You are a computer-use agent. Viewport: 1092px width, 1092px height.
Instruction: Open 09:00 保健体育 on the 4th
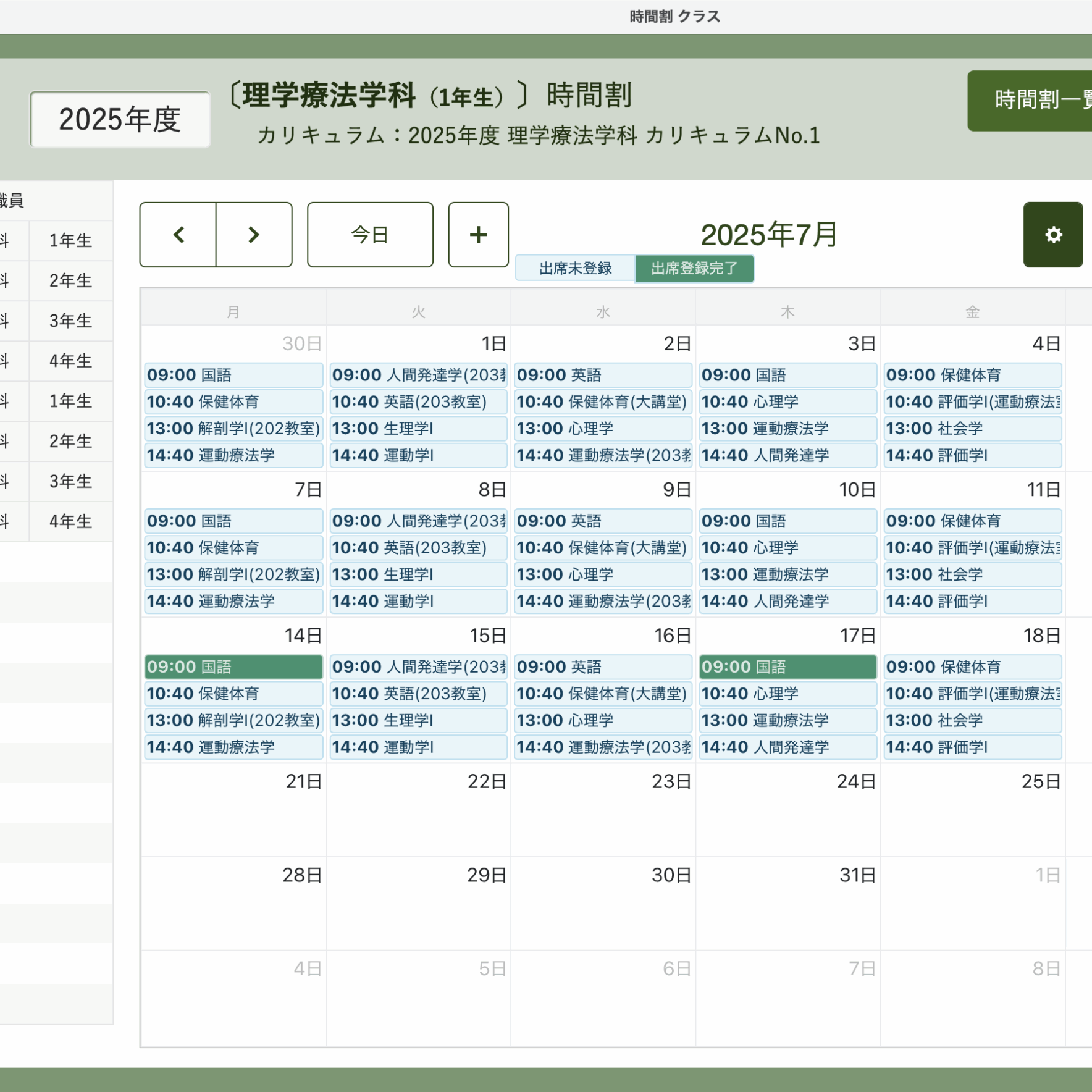pos(973,375)
